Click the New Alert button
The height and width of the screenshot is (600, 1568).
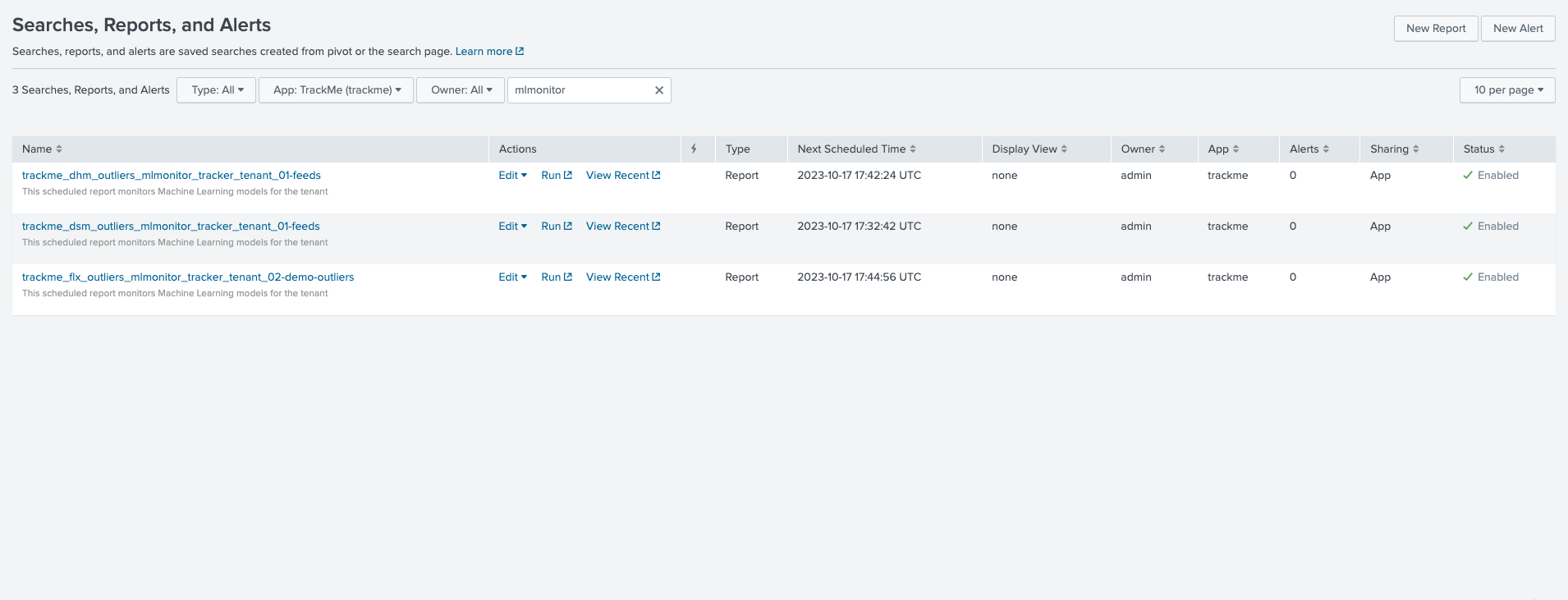(x=1517, y=29)
